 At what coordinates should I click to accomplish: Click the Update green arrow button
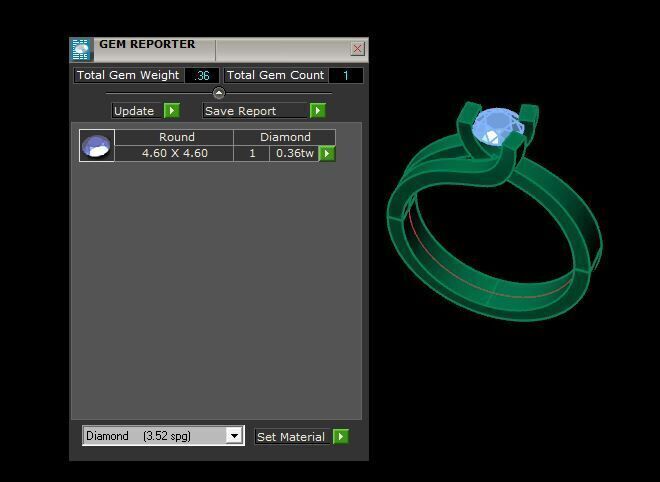click(x=172, y=111)
